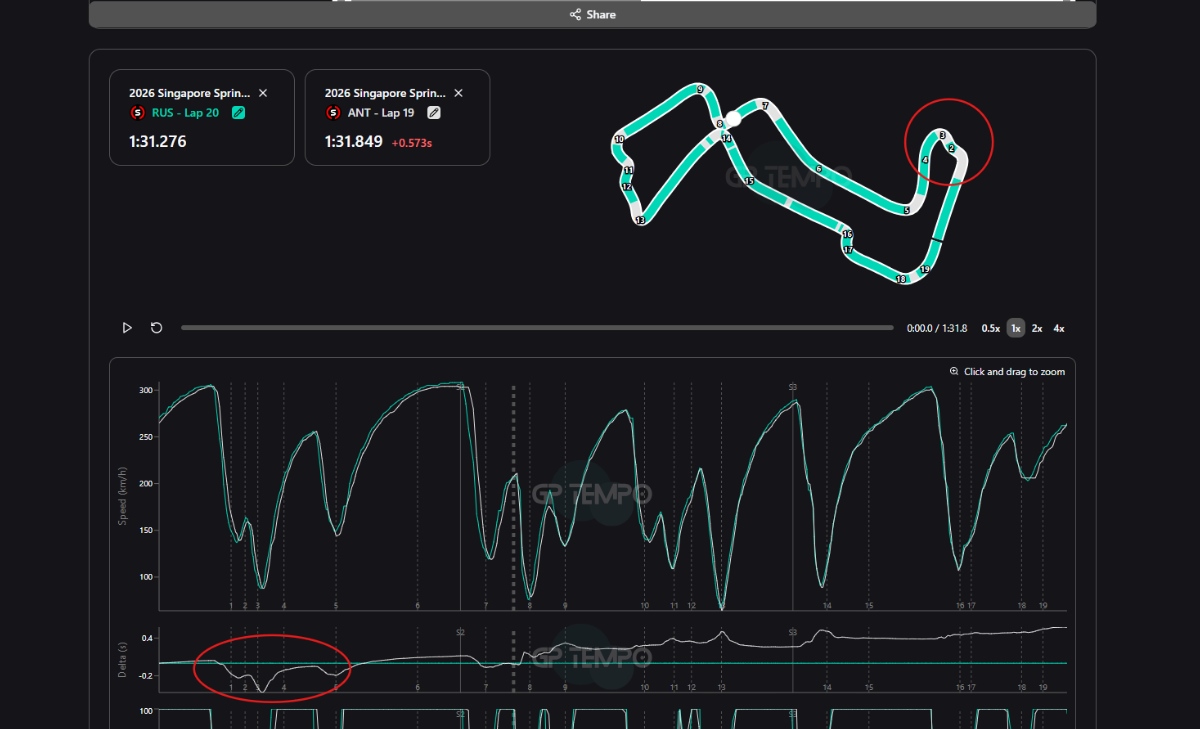Screen dimensions: 1200x729
Task: Click the turn 18 marker on the track map
Action: click(901, 279)
